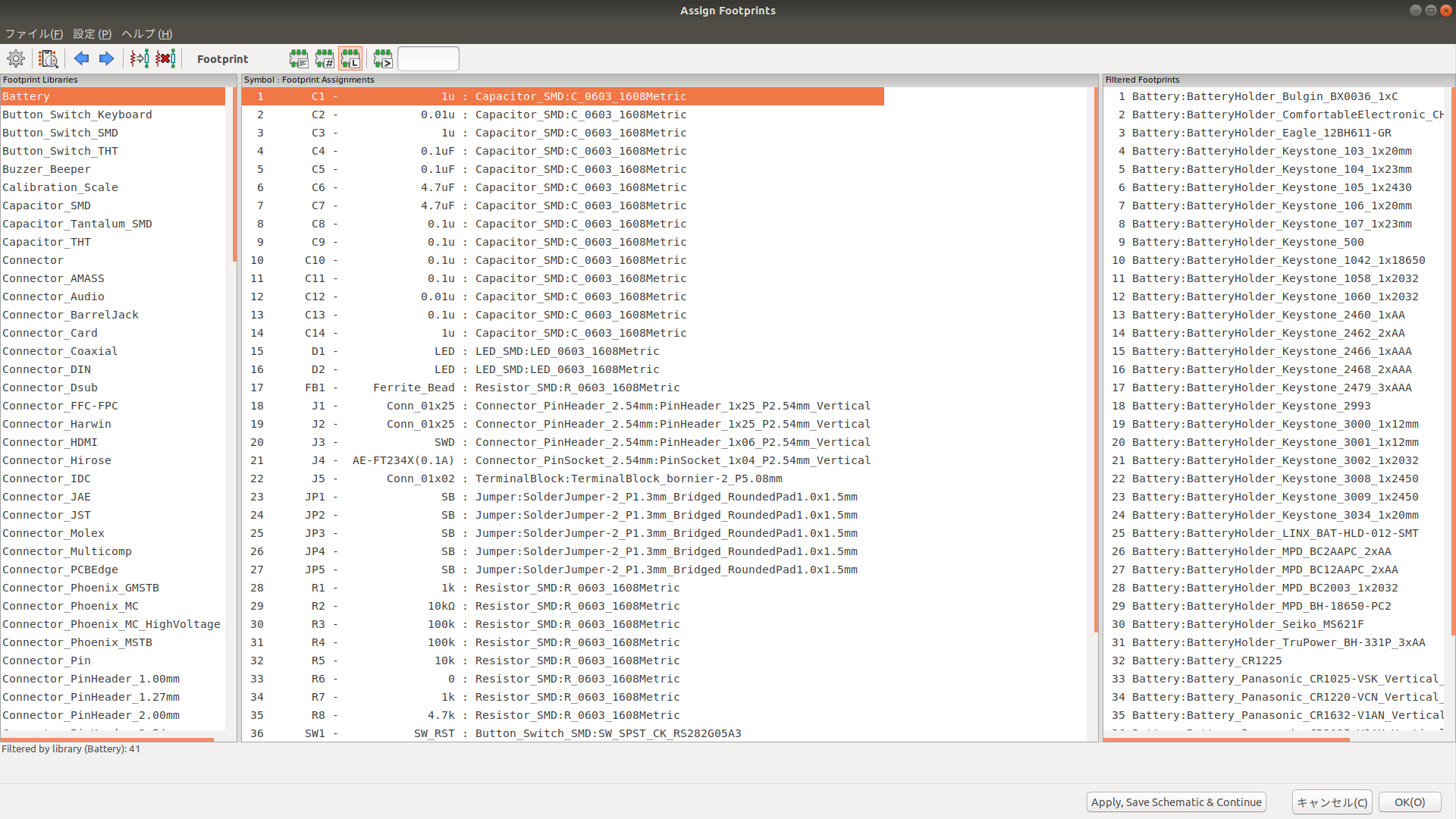
Task: Click symbol assignments vertical scrollbar
Action: 1096,359
